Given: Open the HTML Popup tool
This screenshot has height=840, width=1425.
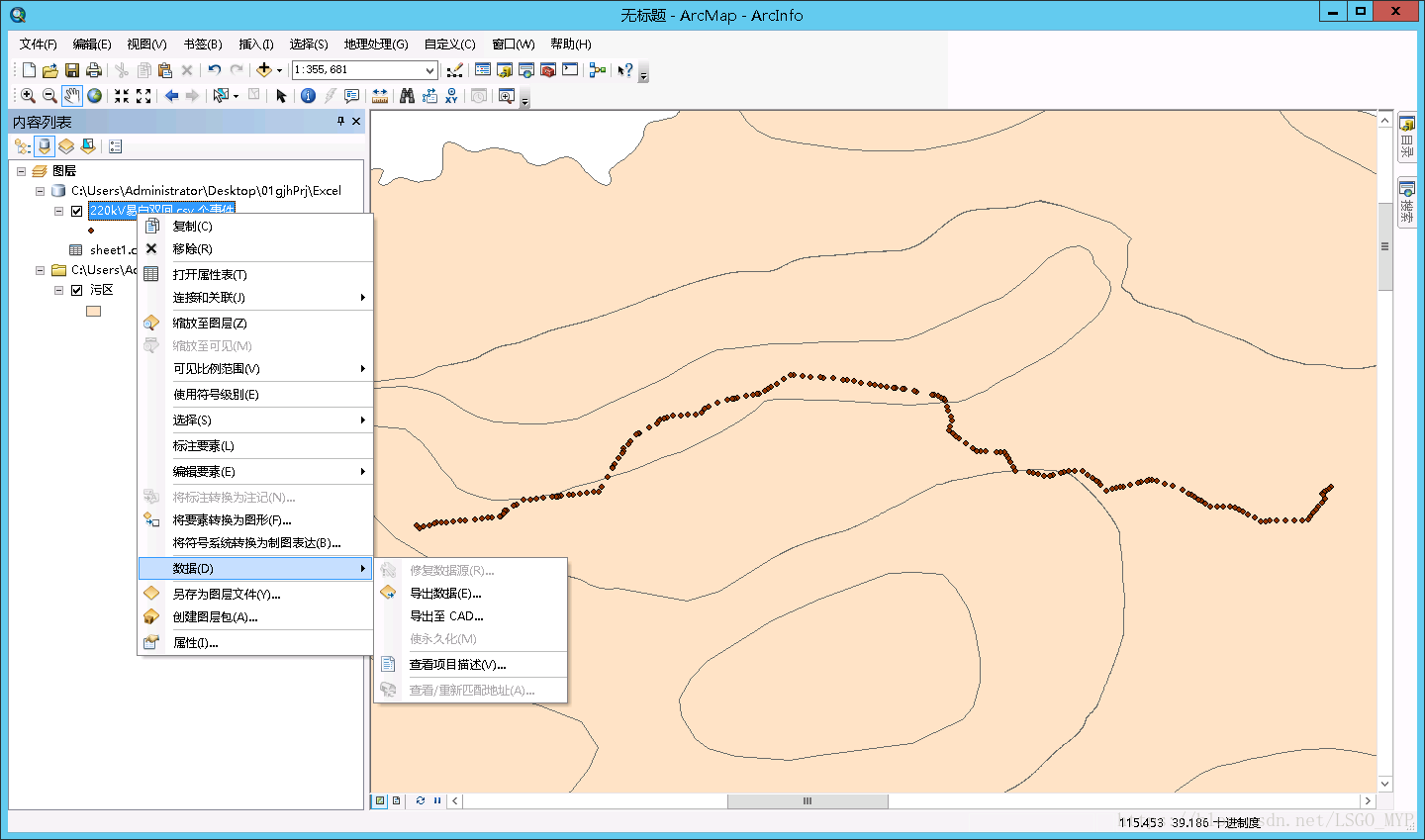Looking at the screenshot, I should tap(351, 96).
